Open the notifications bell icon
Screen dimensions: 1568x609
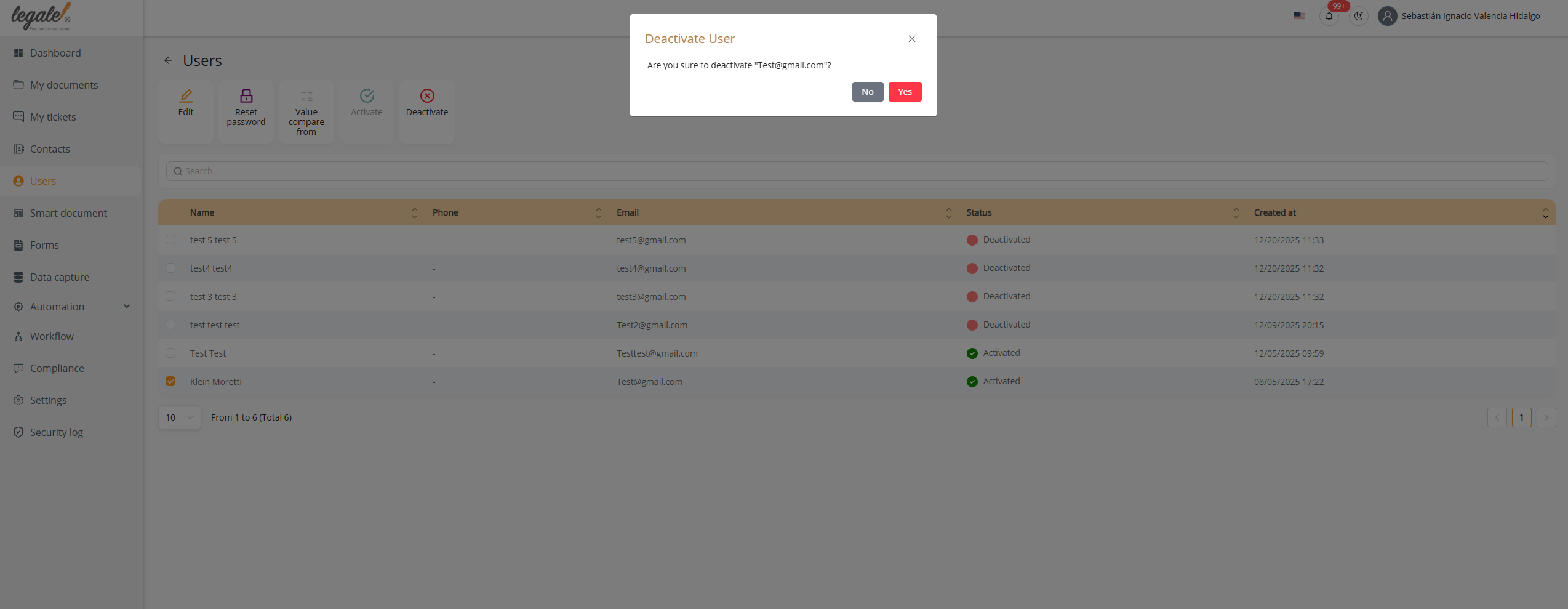coord(1329,17)
